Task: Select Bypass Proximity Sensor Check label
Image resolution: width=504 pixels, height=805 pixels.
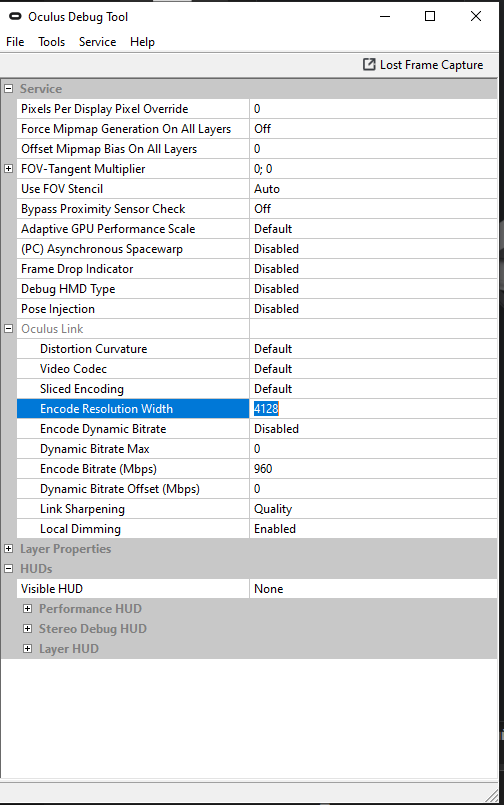Action: tap(103, 209)
